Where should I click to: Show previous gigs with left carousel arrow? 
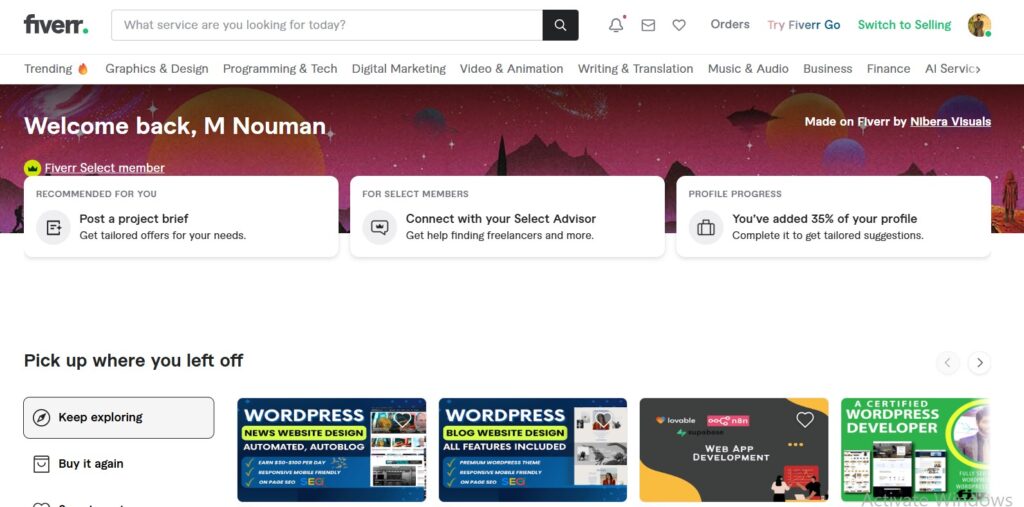tap(948, 363)
